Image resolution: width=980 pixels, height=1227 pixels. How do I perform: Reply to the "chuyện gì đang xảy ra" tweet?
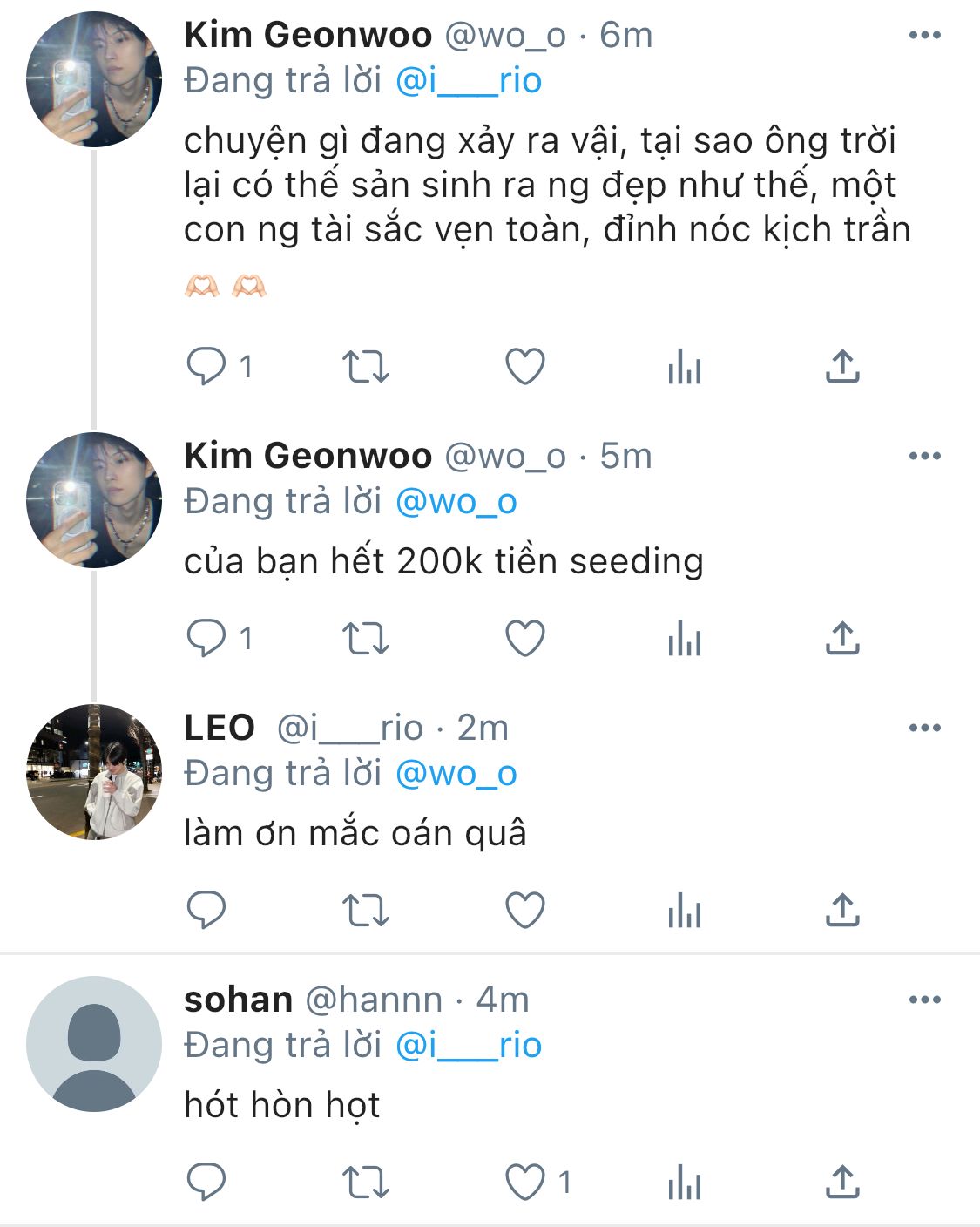pos(206,367)
